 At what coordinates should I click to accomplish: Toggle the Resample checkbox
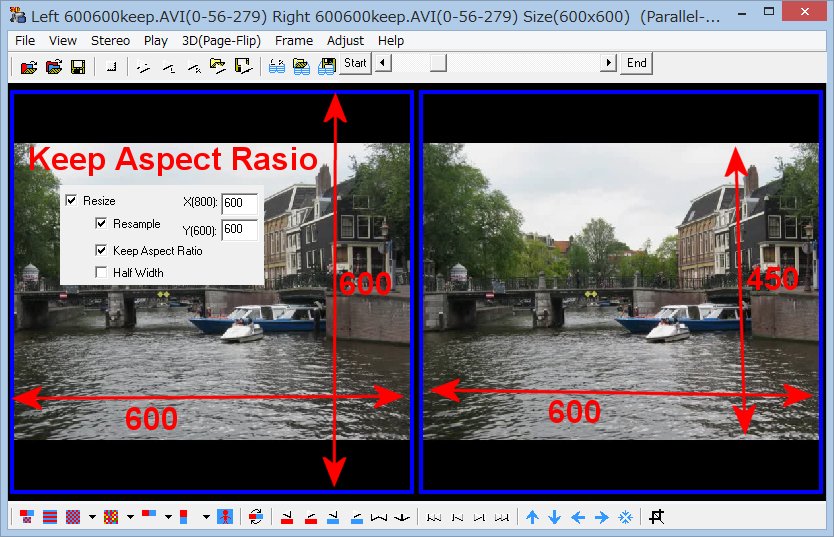click(x=101, y=223)
